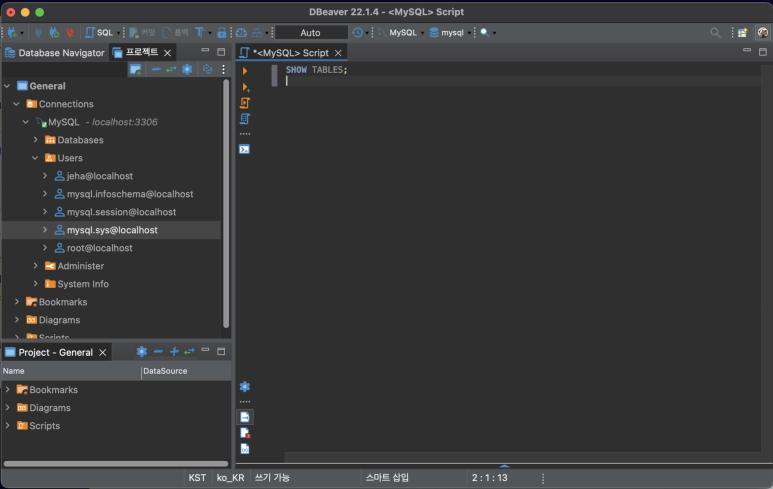Click the 커밋 (Commit) toolbar button
Image resolution: width=773 pixels, height=489 pixels.
(142, 33)
